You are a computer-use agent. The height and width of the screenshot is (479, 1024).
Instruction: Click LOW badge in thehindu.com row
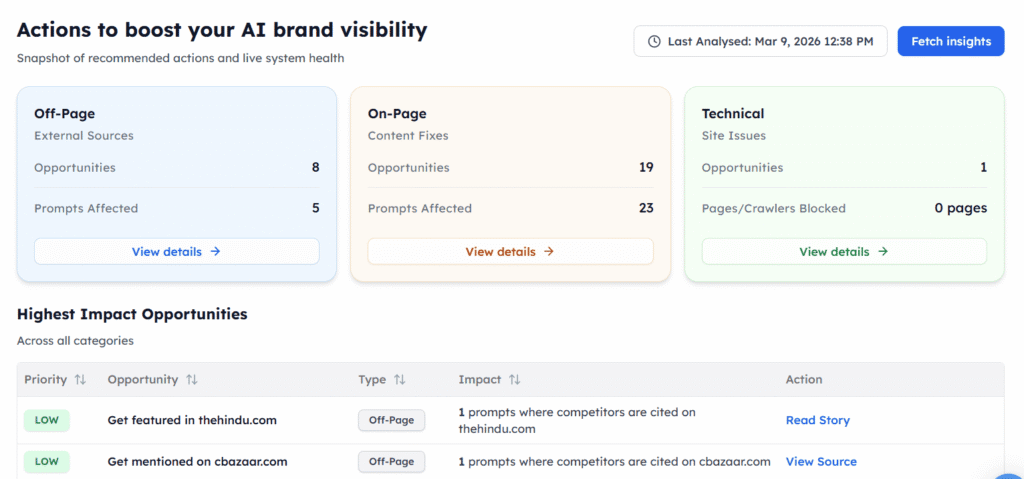(46, 420)
